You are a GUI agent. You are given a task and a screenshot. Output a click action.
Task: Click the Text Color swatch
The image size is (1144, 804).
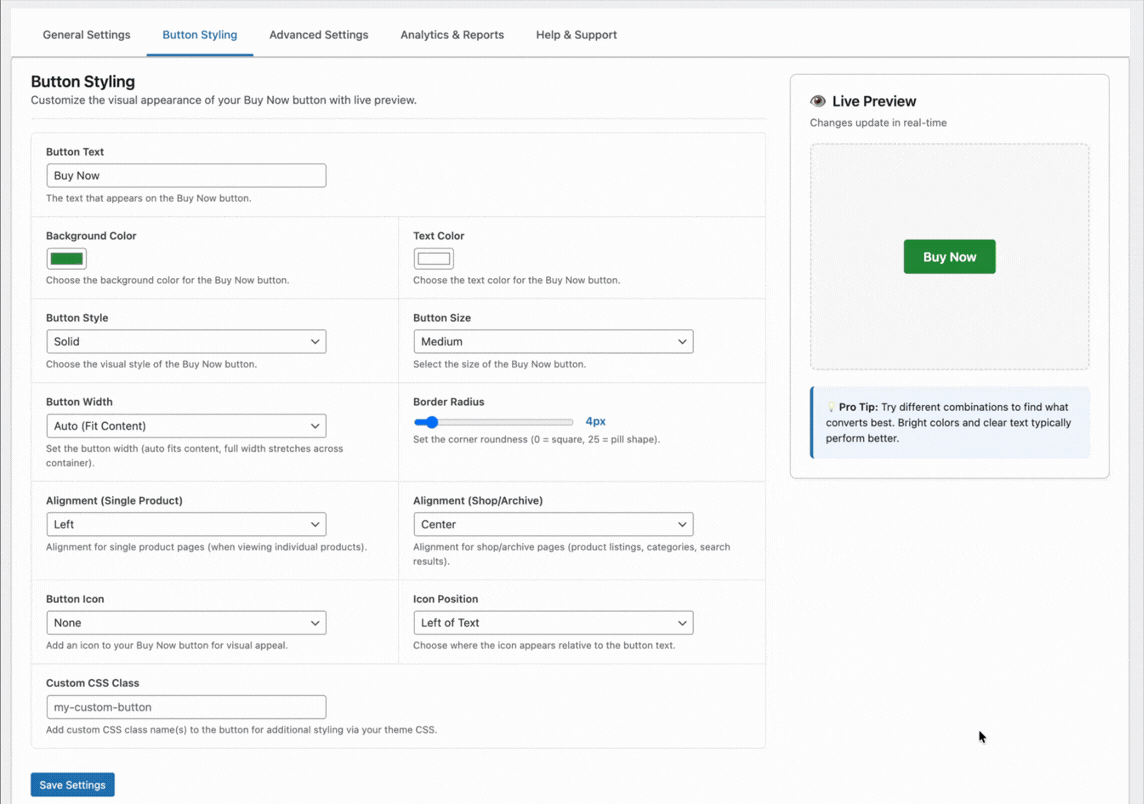tap(433, 258)
